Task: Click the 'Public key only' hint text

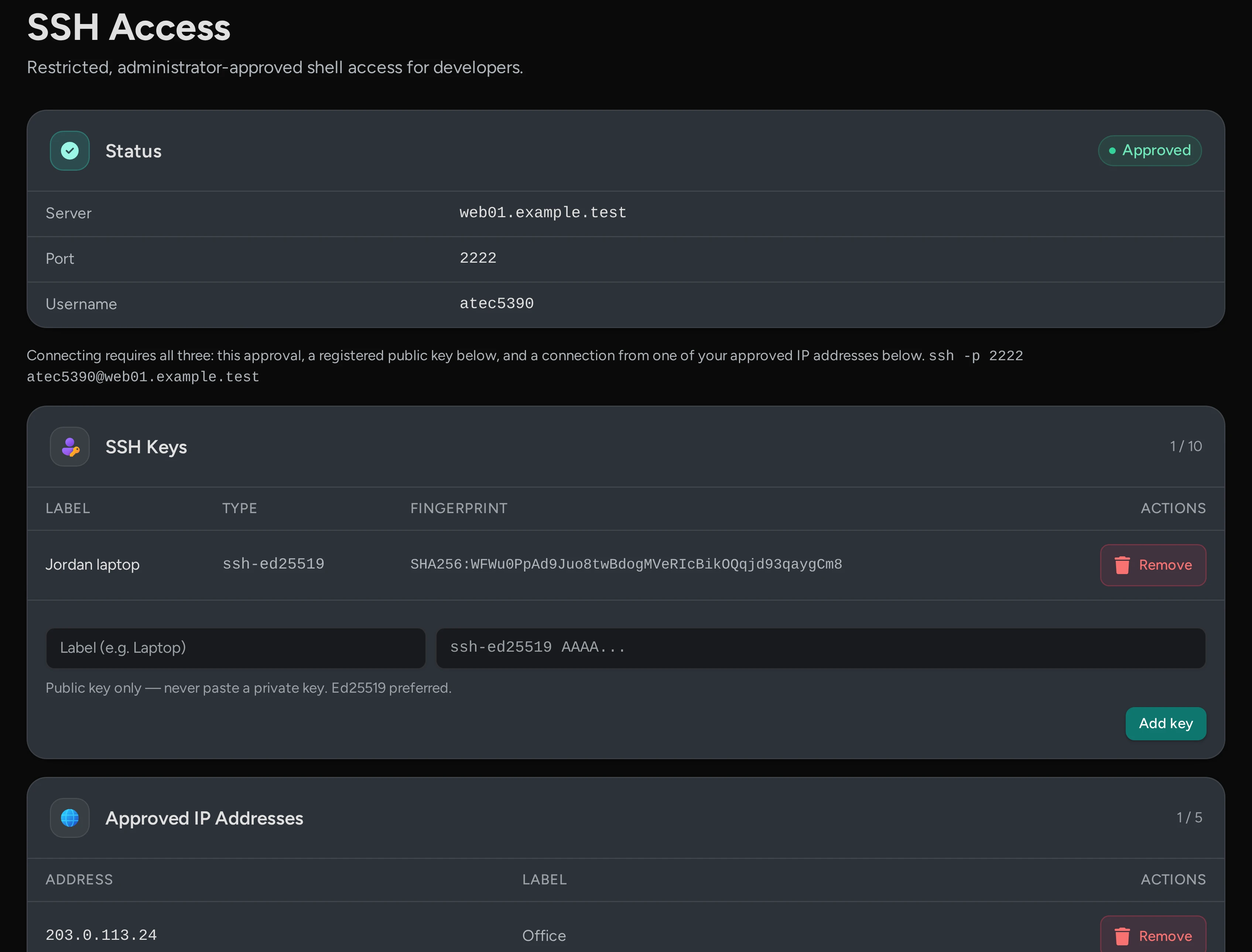Action: (248, 688)
